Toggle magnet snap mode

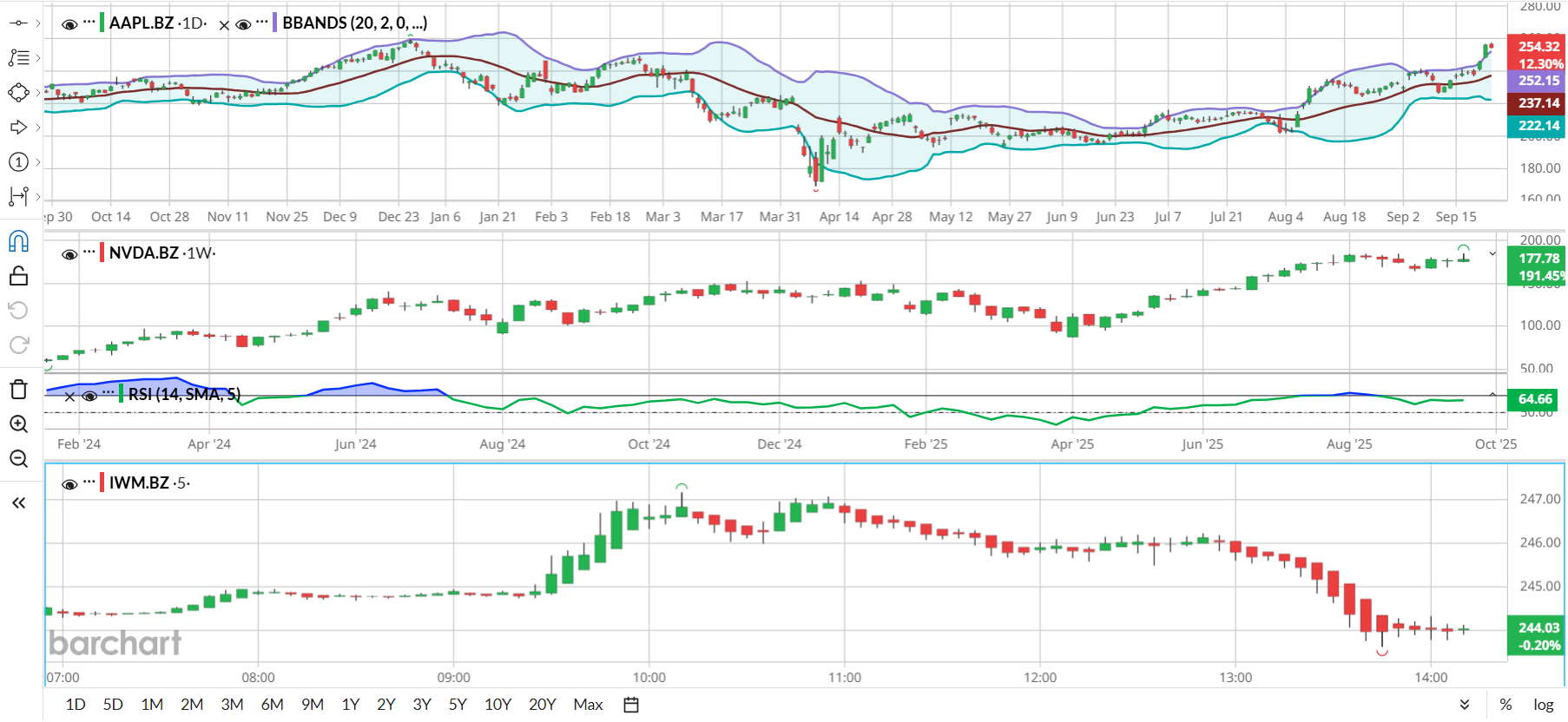[x=18, y=241]
